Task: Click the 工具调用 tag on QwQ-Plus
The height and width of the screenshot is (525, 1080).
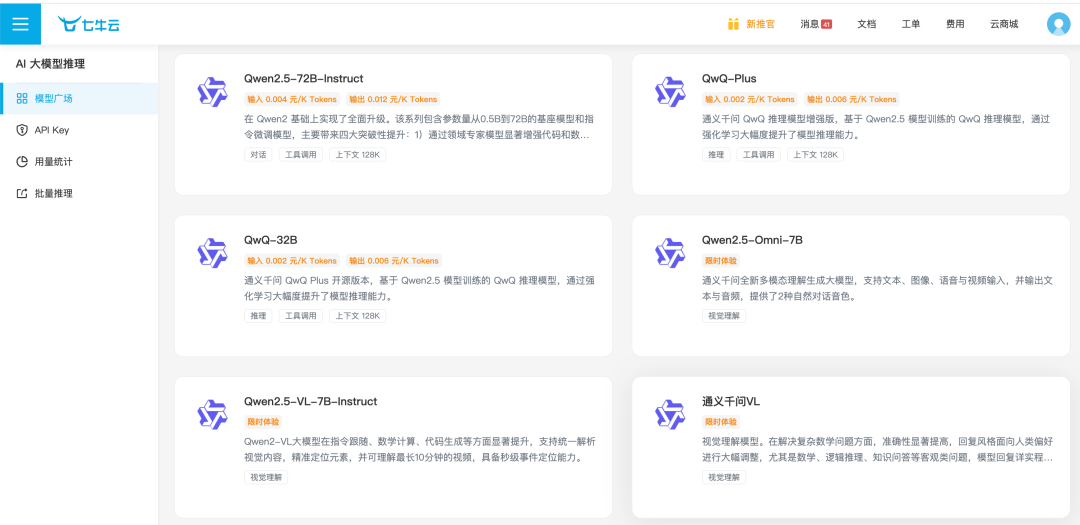Action: pyautogui.click(x=758, y=154)
